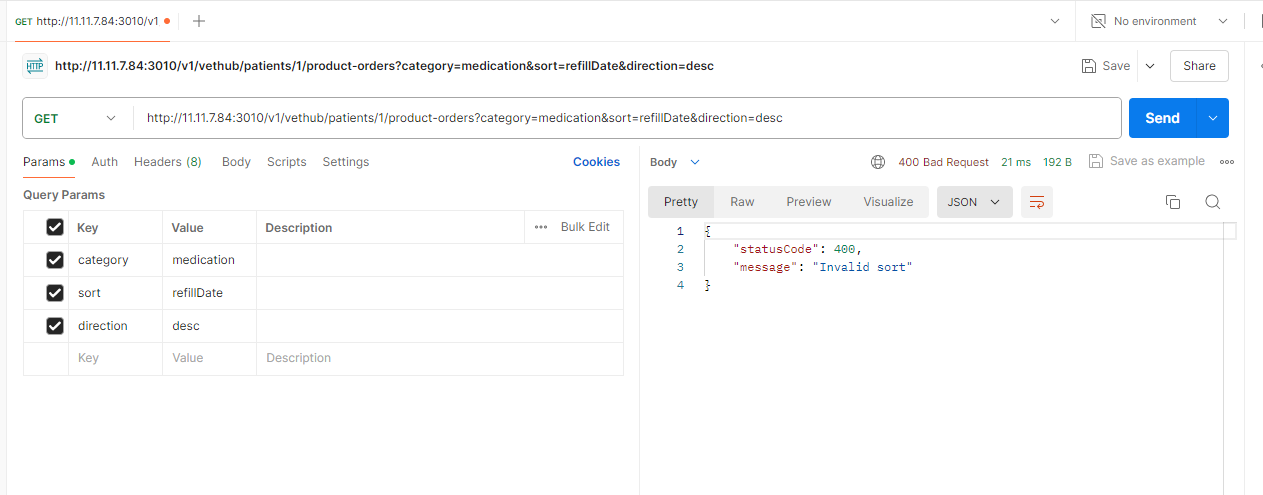This screenshot has height=495, width=1263.
Task: Click the empty Description placeholder field
Action: pyautogui.click(x=440, y=358)
